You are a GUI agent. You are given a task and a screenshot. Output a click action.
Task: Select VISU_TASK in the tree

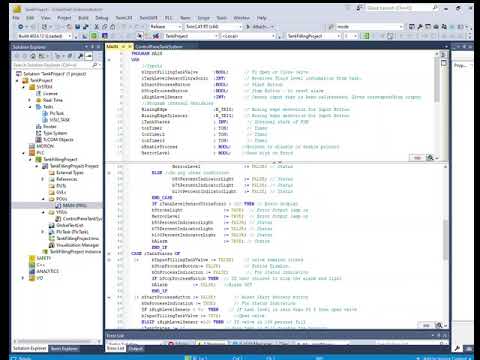point(60,120)
